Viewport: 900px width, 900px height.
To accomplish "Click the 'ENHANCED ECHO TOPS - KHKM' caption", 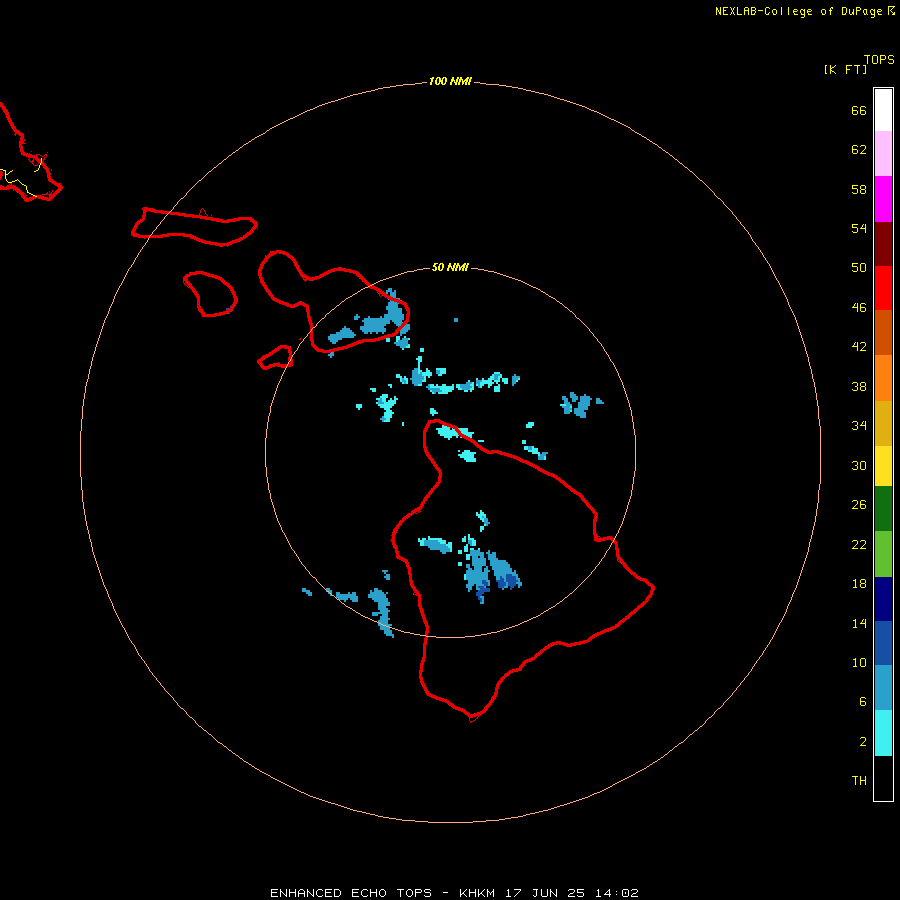I will coord(382,893).
